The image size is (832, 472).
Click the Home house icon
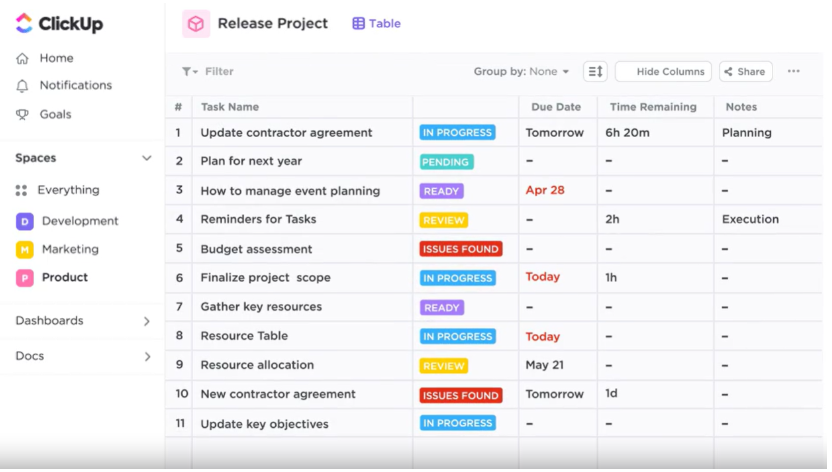pyautogui.click(x=22, y=58)
